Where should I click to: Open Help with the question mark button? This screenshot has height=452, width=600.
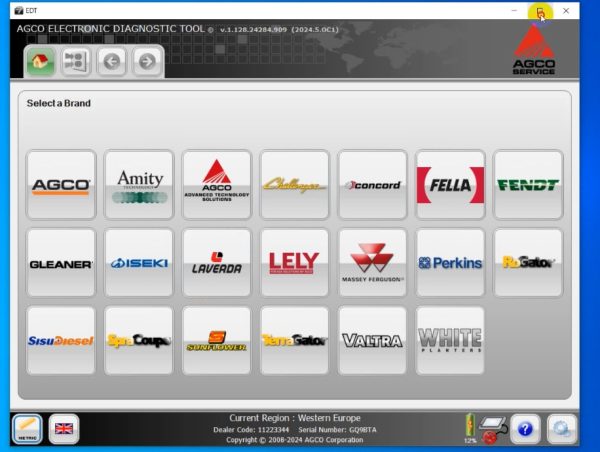click(x=525, y=429)
